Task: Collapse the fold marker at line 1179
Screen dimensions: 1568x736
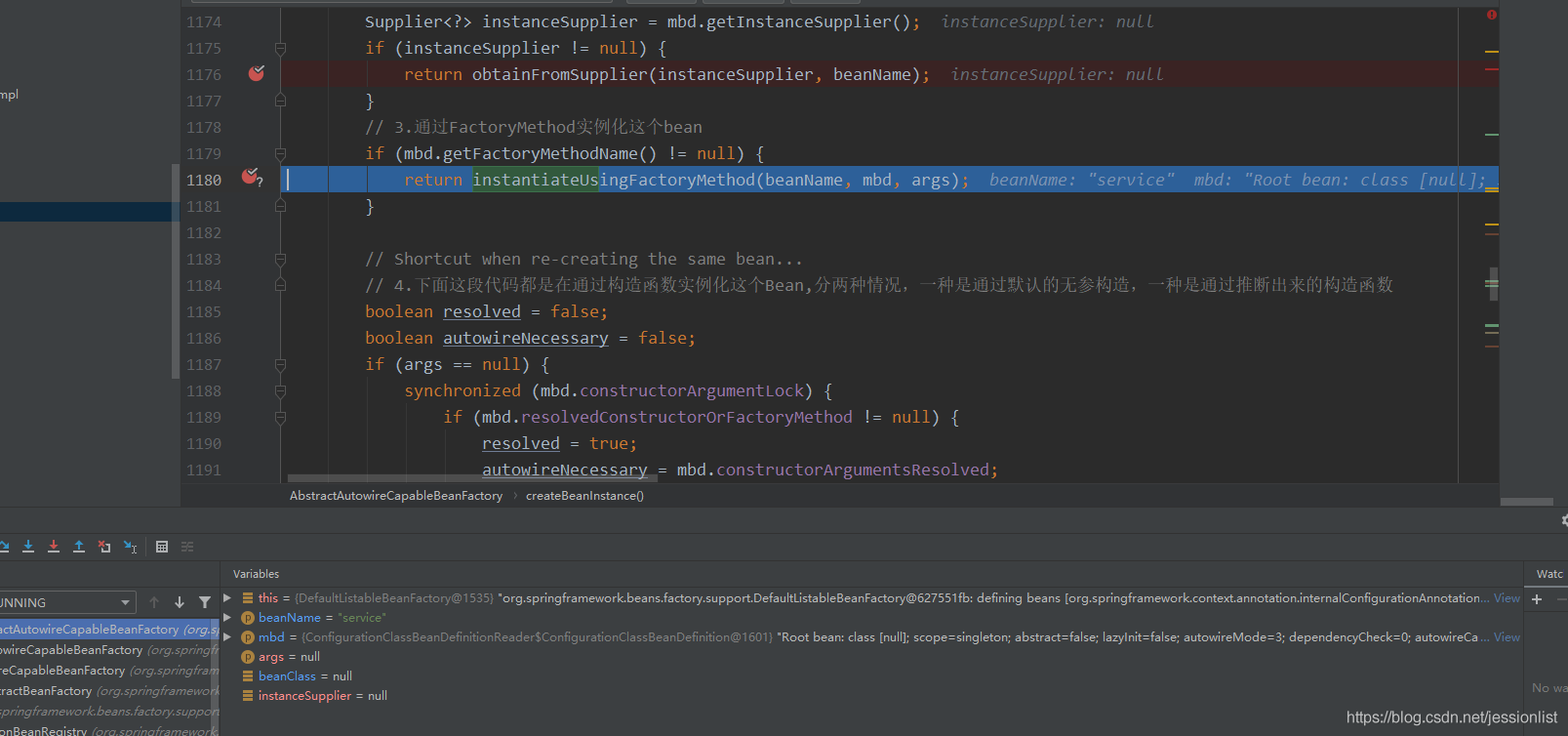Action: click(280, 153)
